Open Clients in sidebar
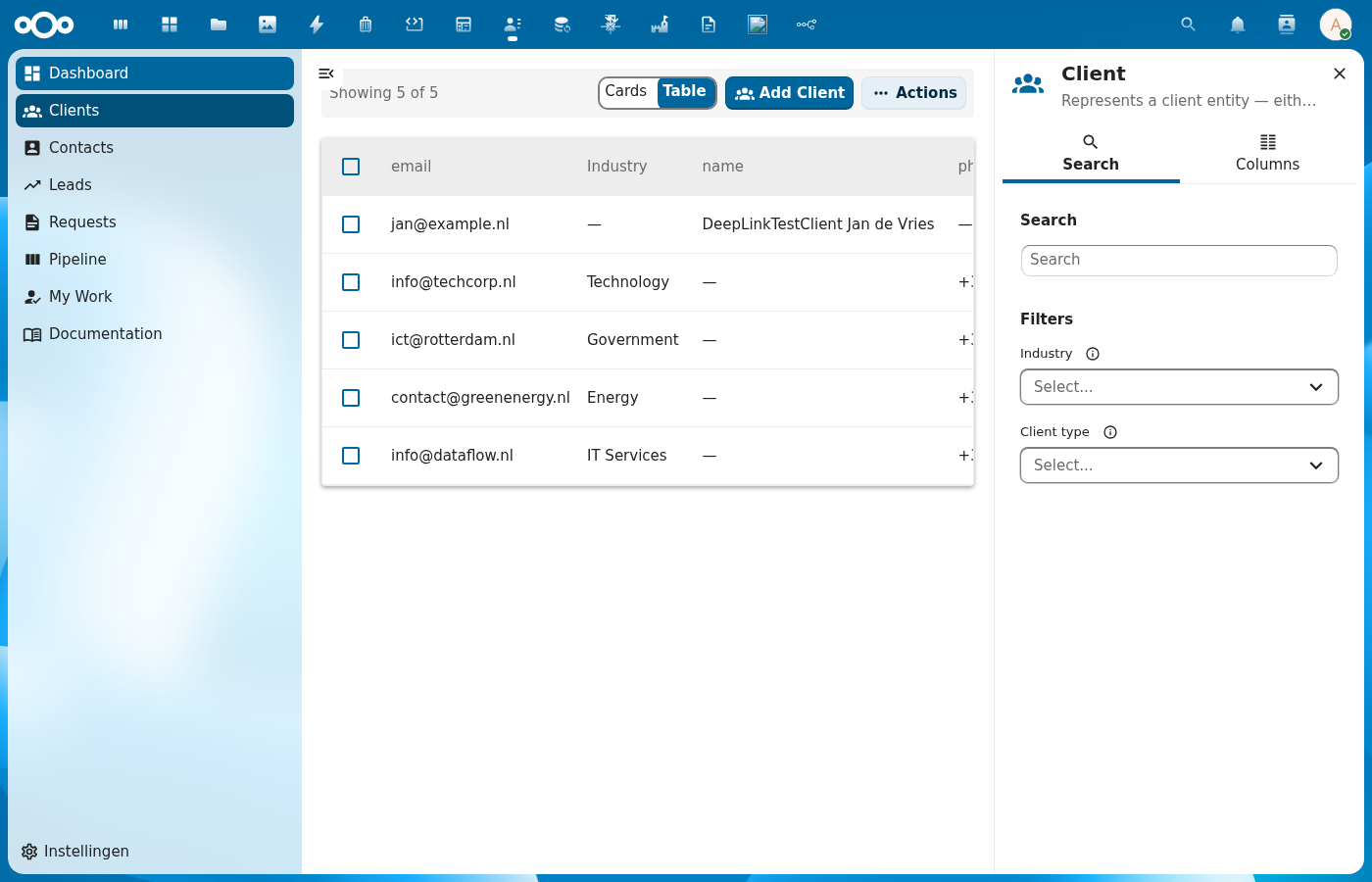Image resolution: width=1372 pixels, height=882 pixels. tap(155, 111)
